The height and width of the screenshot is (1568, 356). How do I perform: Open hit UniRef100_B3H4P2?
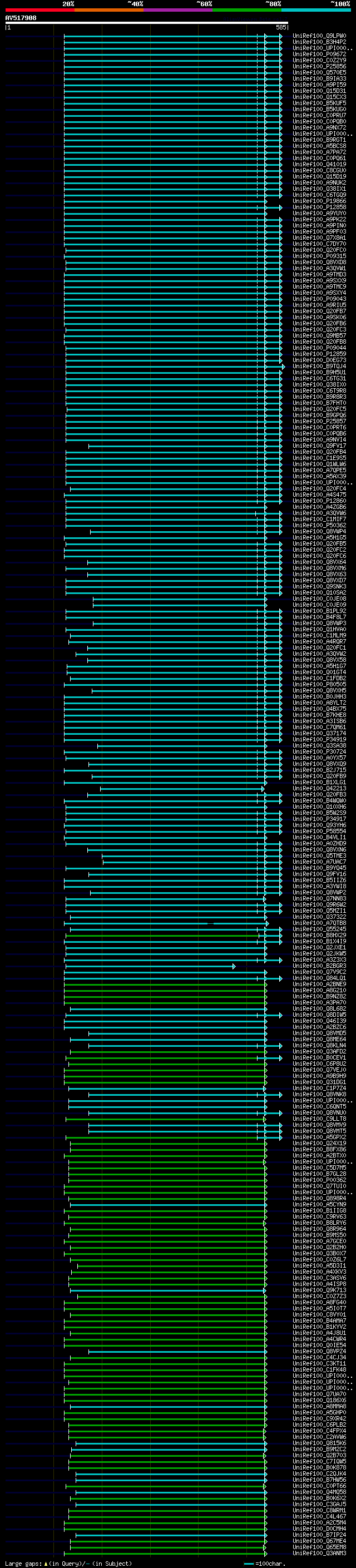pos(319,42)
